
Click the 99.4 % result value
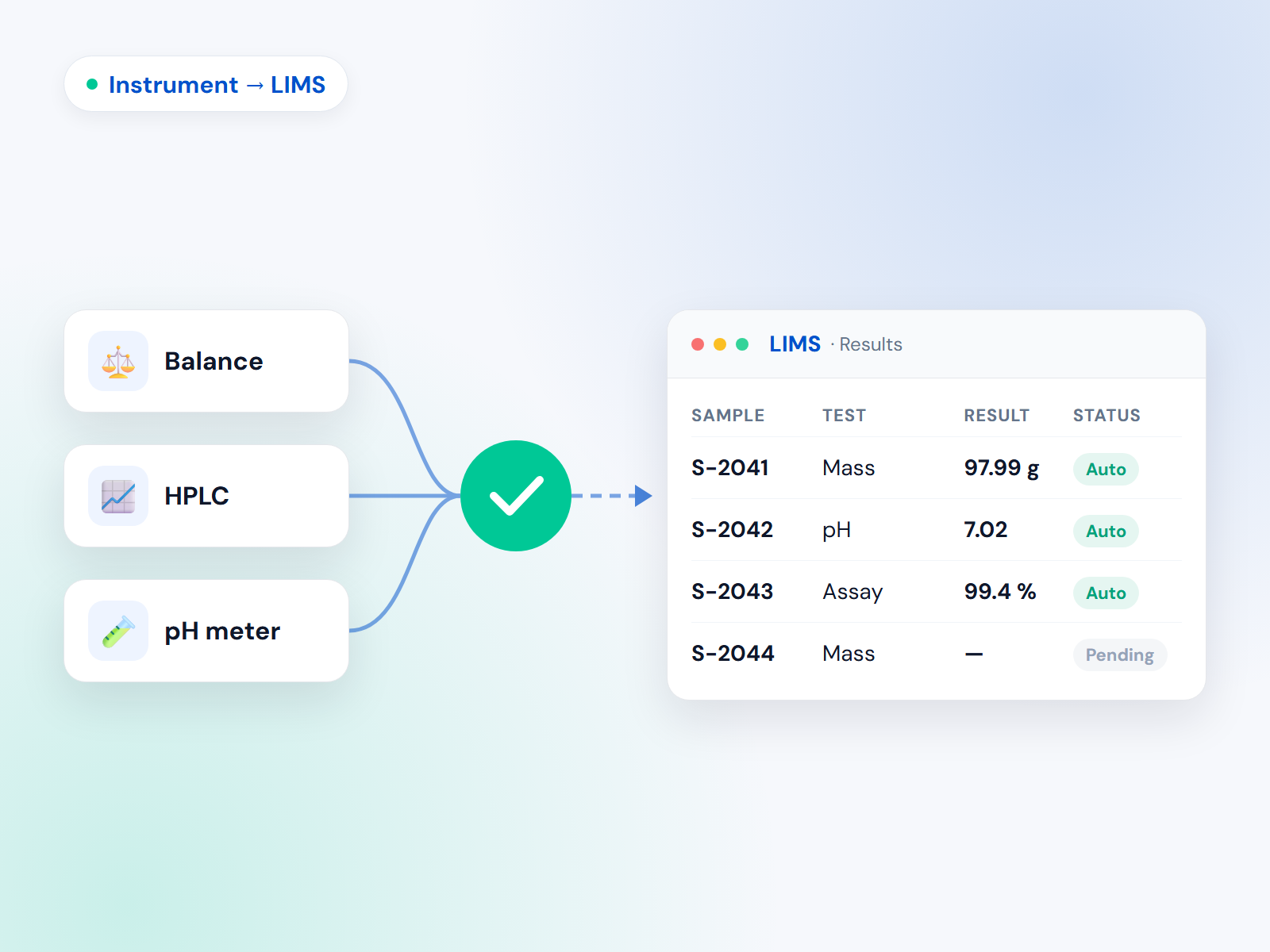pos(1000,592)
